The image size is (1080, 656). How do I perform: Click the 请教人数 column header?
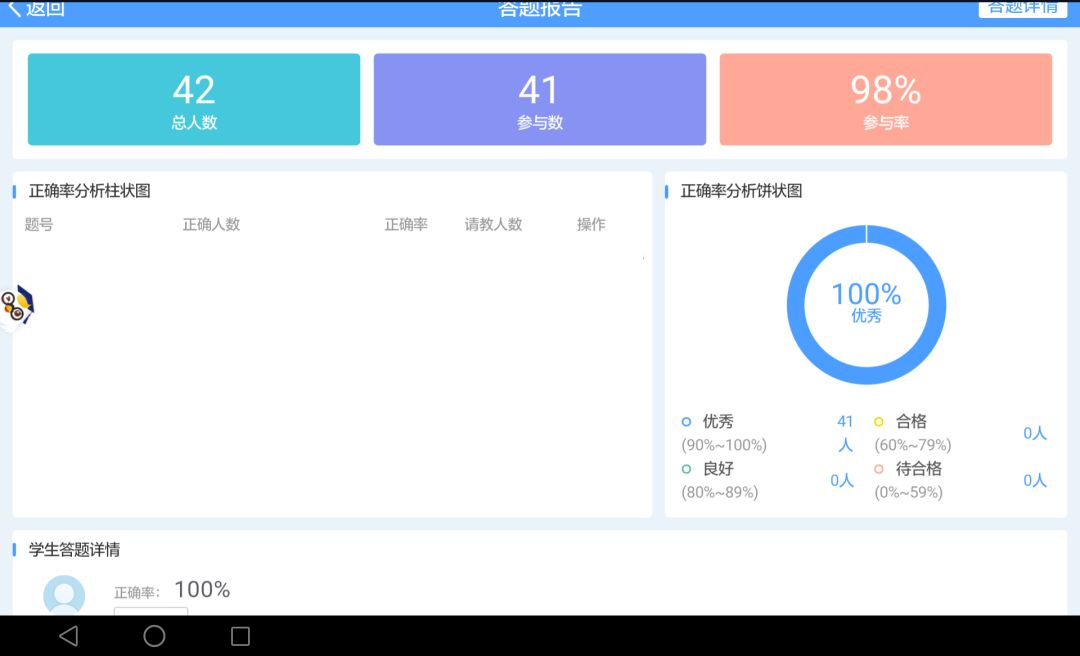coord(493,225)
